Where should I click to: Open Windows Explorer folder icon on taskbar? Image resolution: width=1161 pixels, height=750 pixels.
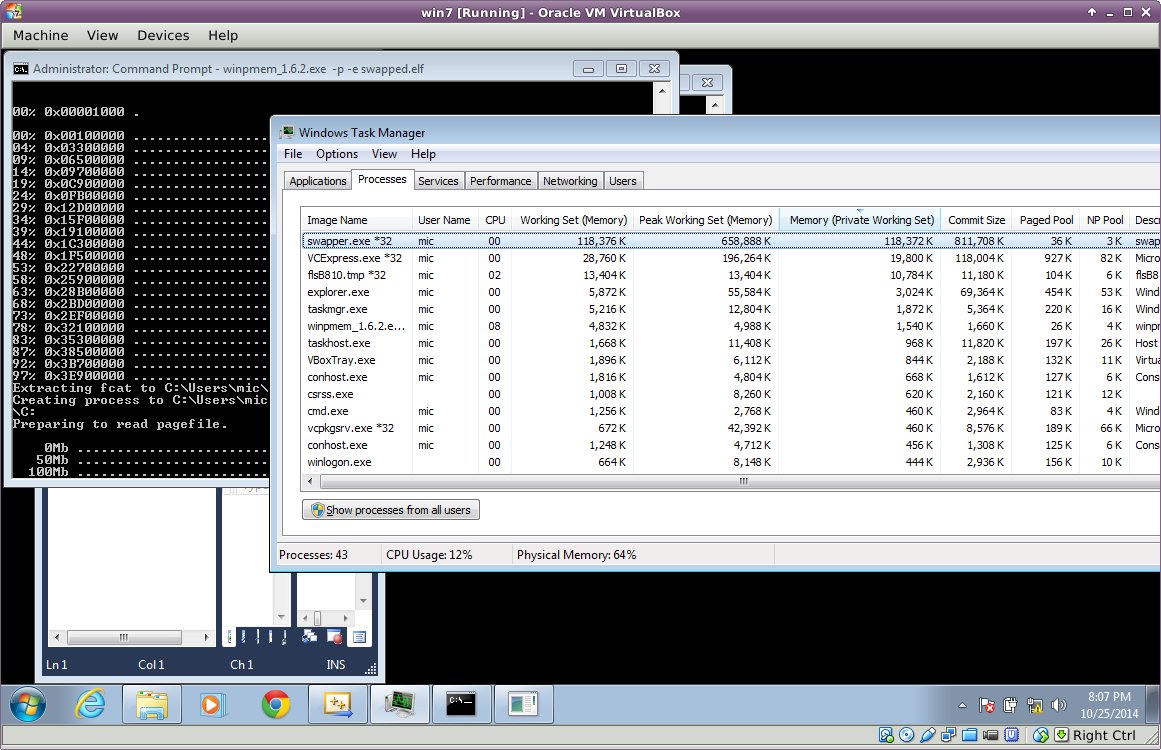click(x=151, y=704)
